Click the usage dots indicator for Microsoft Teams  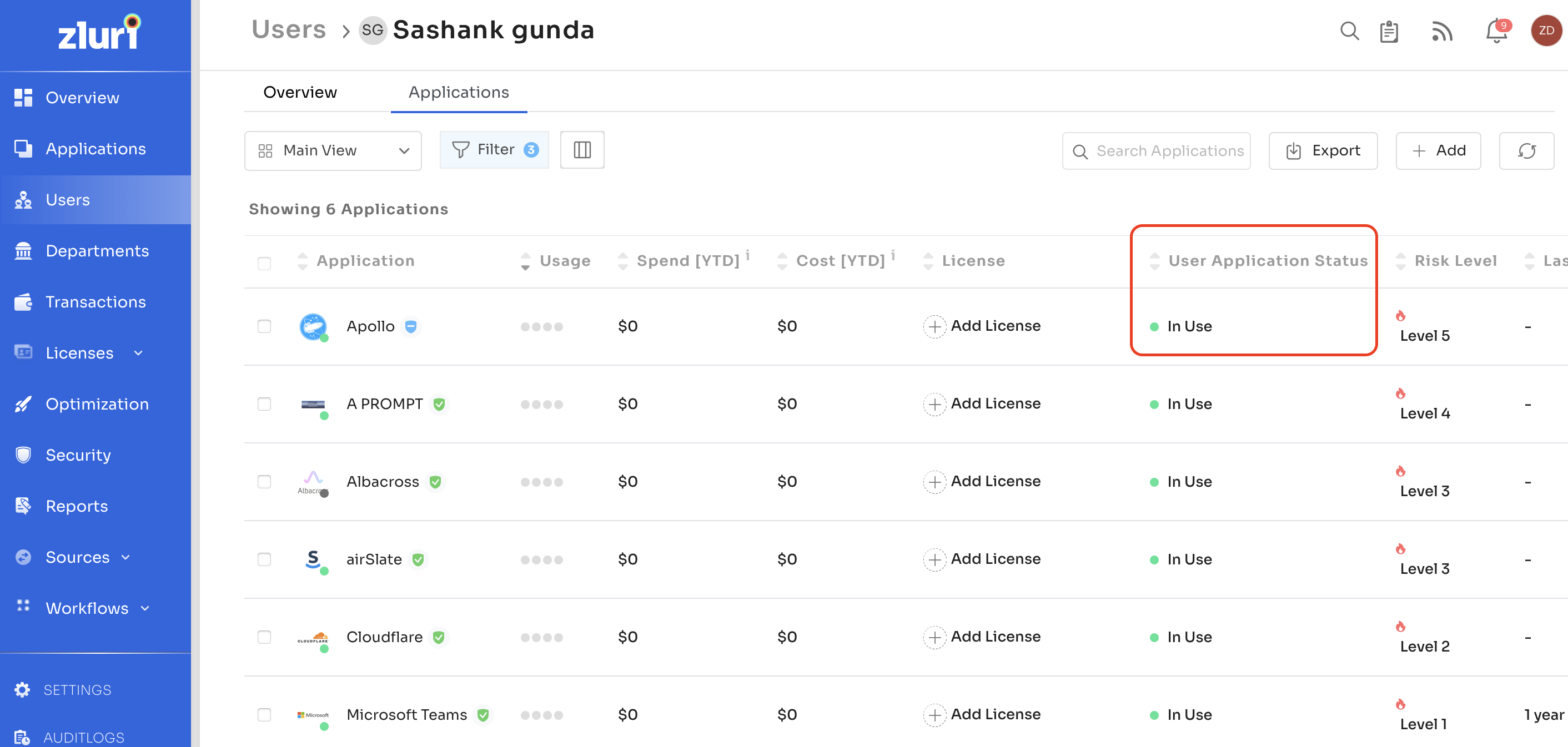[x=542, y=715]
